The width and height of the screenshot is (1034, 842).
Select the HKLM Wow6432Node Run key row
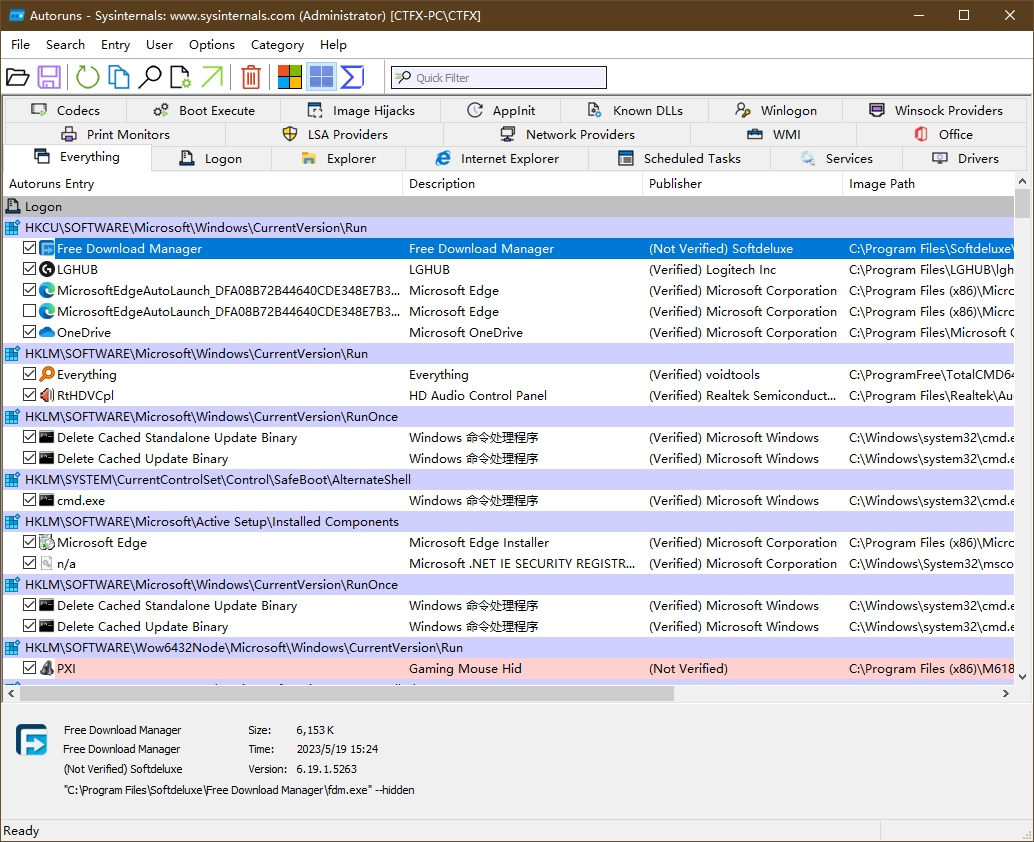[508, 647]
